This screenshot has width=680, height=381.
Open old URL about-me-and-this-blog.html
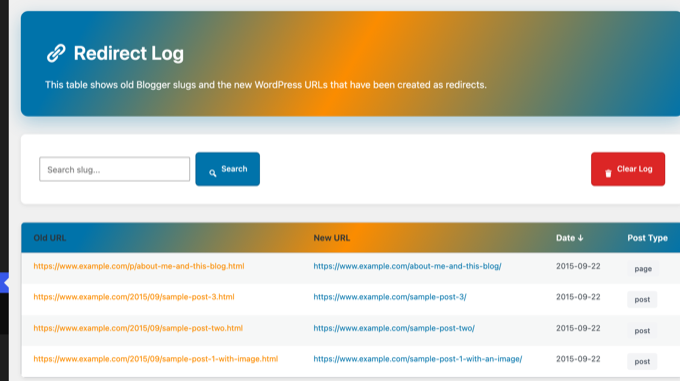coord(139,266)
